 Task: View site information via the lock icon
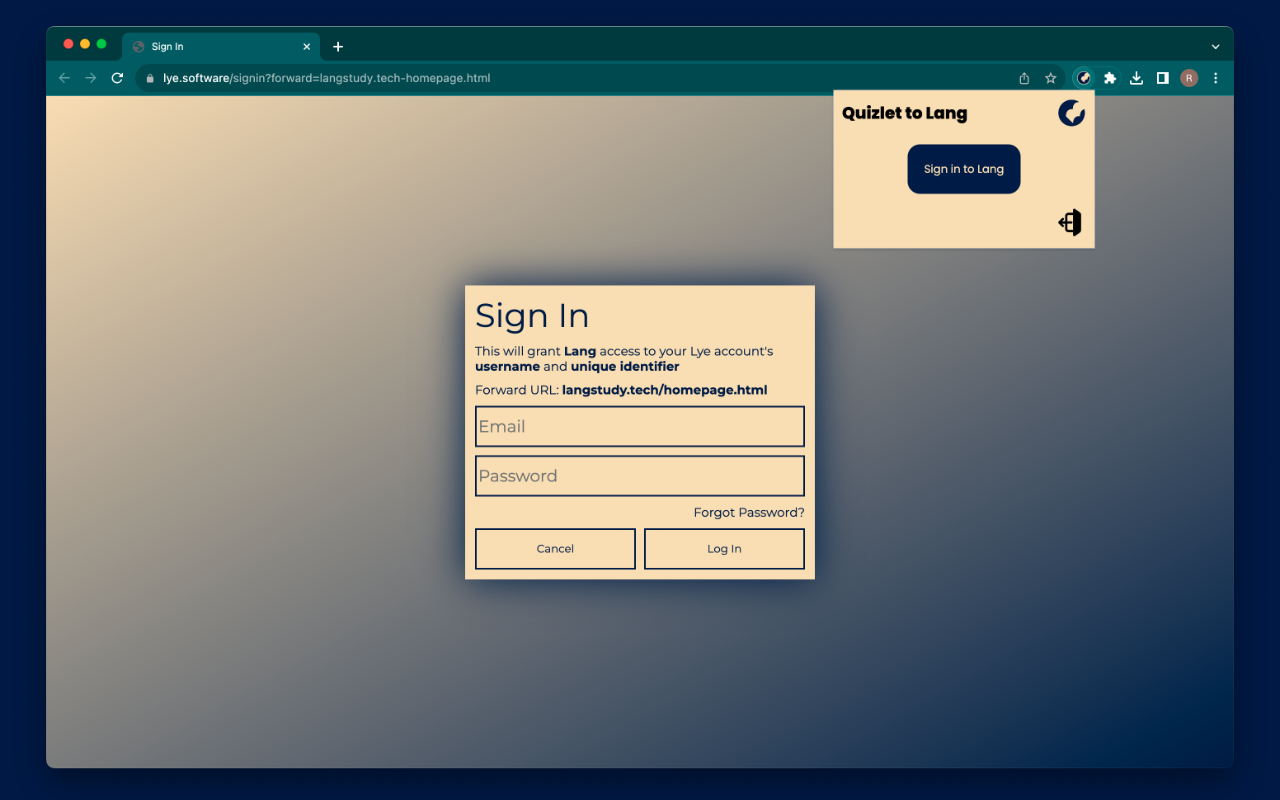click(x=150, y=78)
